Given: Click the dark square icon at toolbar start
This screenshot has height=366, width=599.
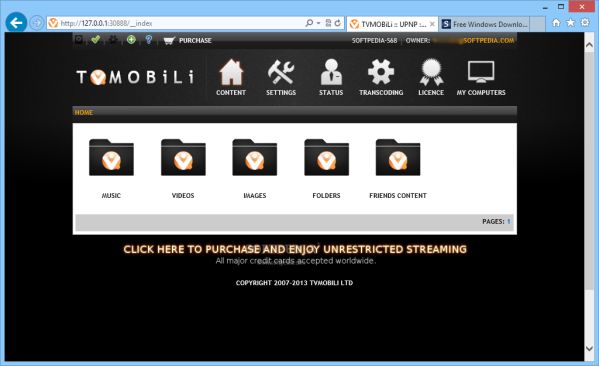Looking at the screenshot, I should (x=78, y=39).
